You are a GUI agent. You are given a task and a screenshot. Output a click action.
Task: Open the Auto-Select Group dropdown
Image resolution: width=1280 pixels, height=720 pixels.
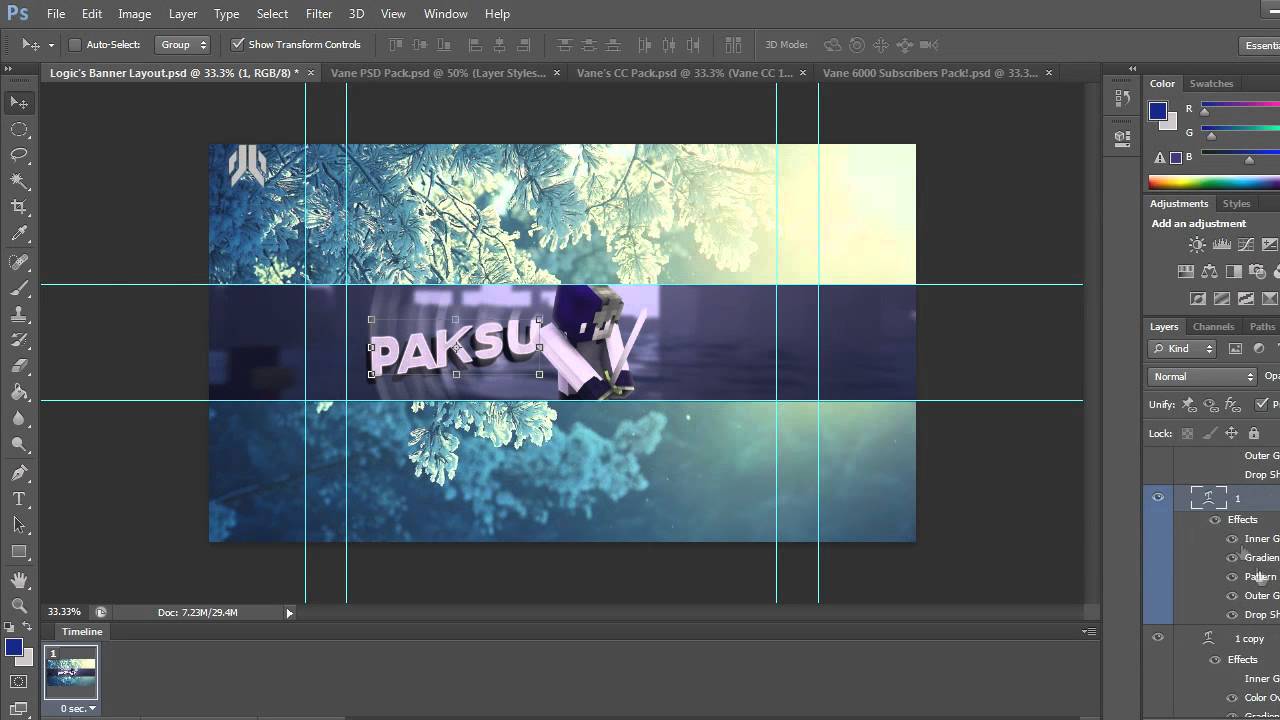click(x=182, y=44)
